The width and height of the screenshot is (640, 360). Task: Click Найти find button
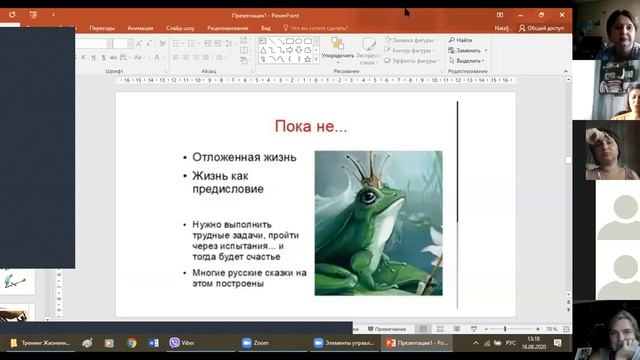460,40
